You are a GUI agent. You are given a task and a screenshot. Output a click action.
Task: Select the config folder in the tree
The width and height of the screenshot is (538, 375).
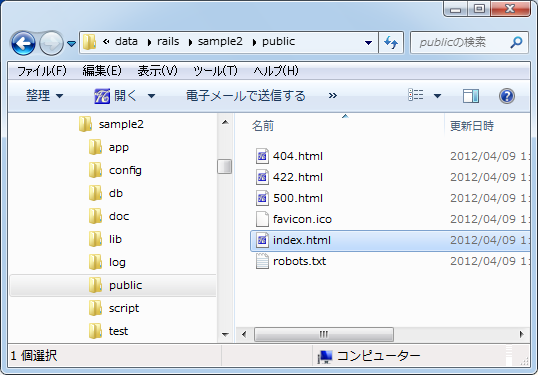point(125,170)
